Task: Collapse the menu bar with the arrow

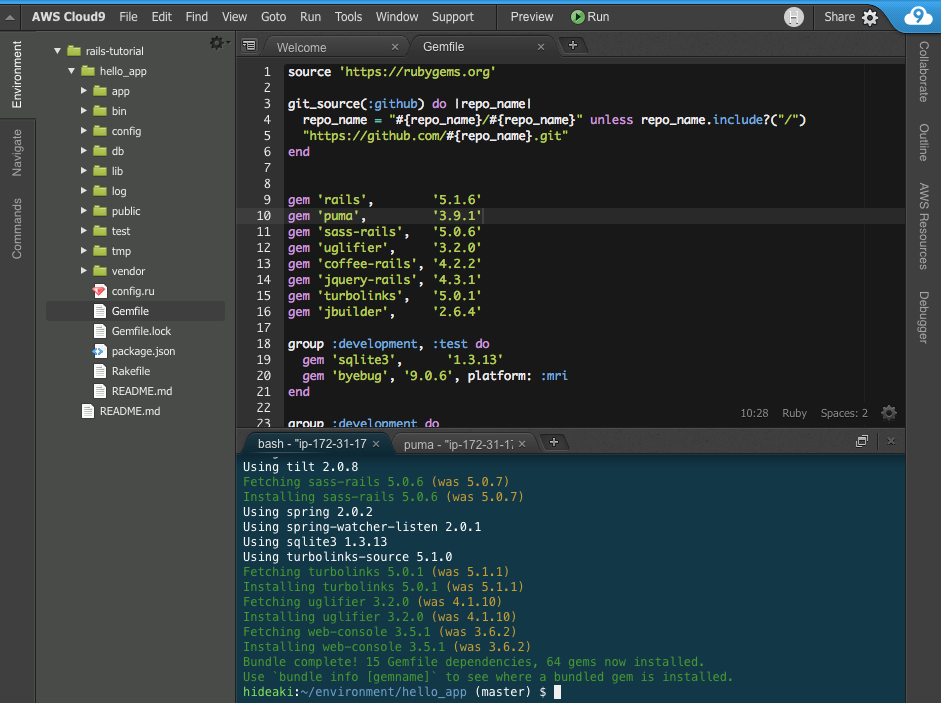Action: click(10, 17)
